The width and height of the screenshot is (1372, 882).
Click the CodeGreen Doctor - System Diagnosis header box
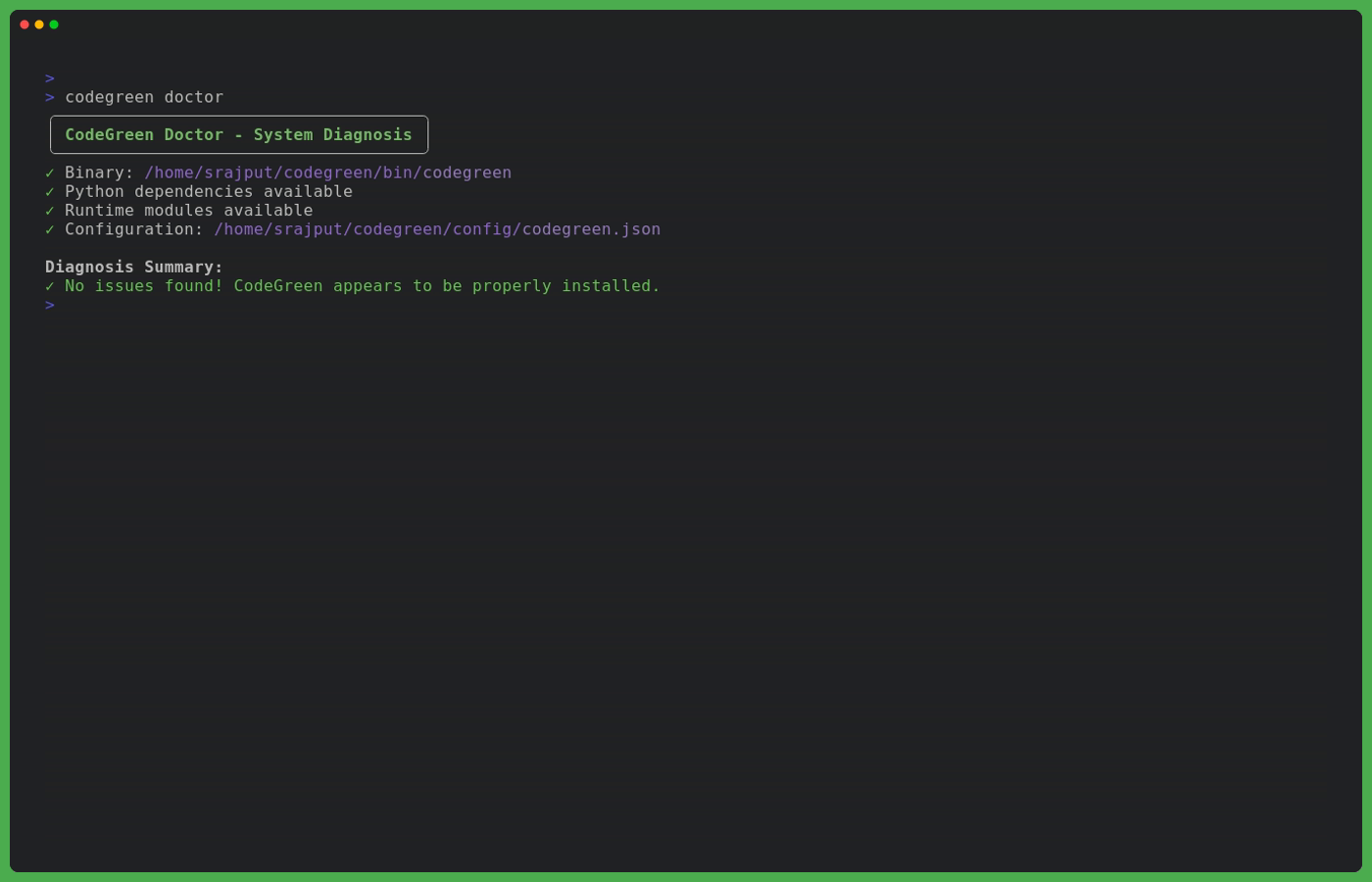point(239,135)
